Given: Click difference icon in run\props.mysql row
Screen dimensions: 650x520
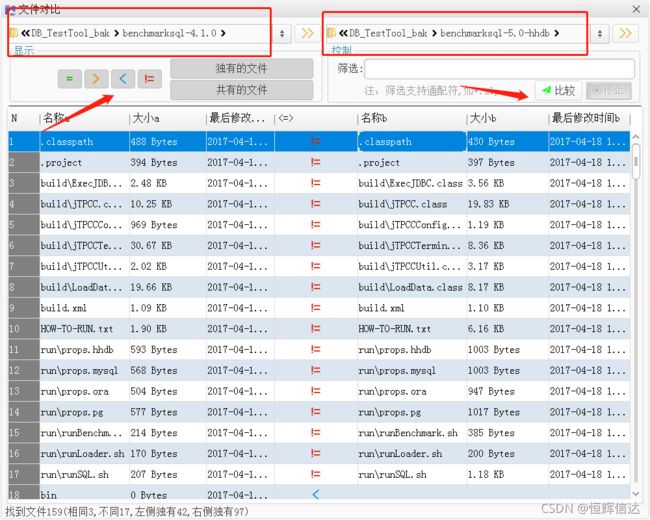Looking at the screenshot, I should [315, 370].
